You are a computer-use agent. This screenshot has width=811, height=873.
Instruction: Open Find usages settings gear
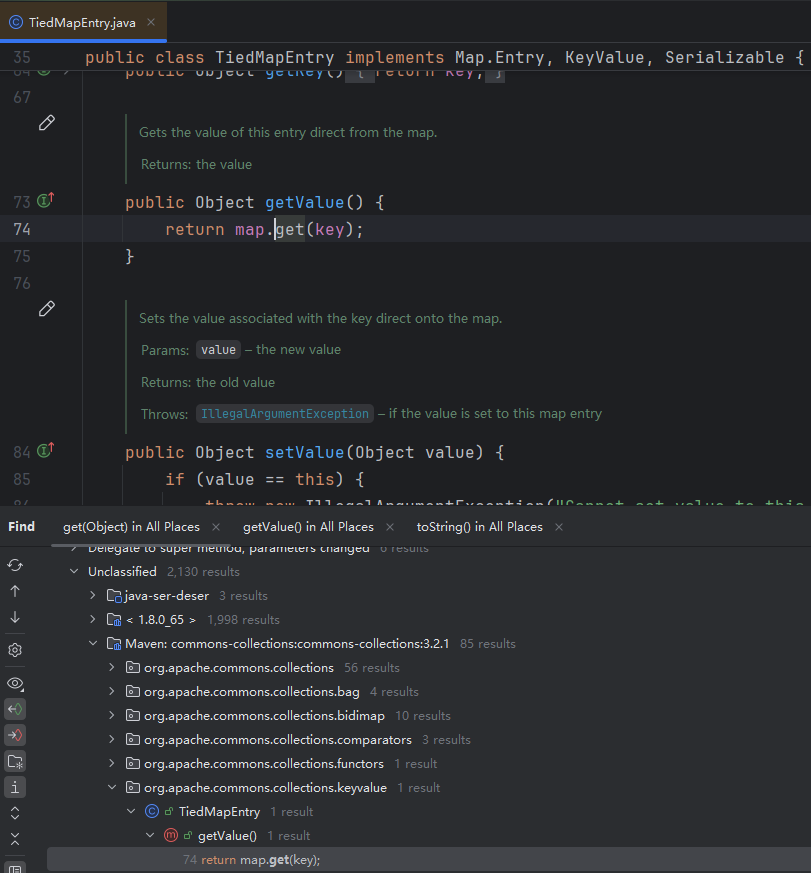[15, 650]
